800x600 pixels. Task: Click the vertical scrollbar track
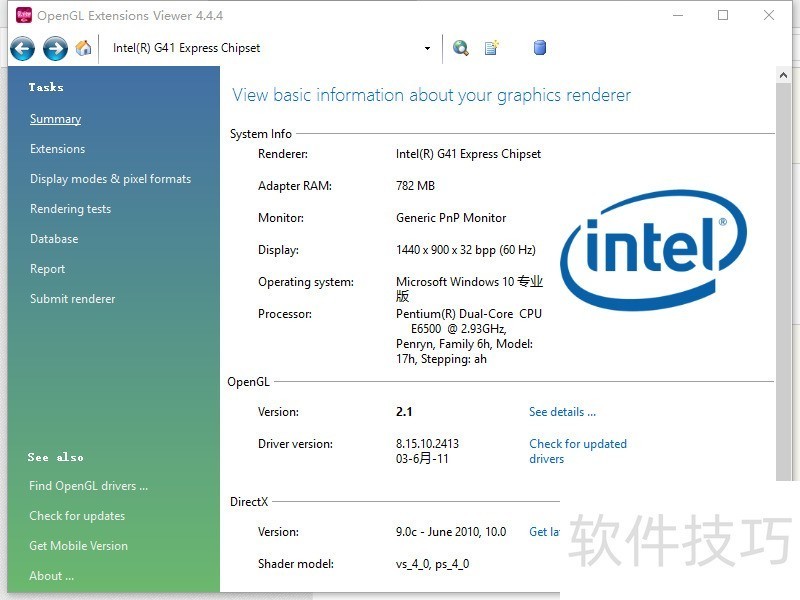pyautogui.click(x=783, y=282)
